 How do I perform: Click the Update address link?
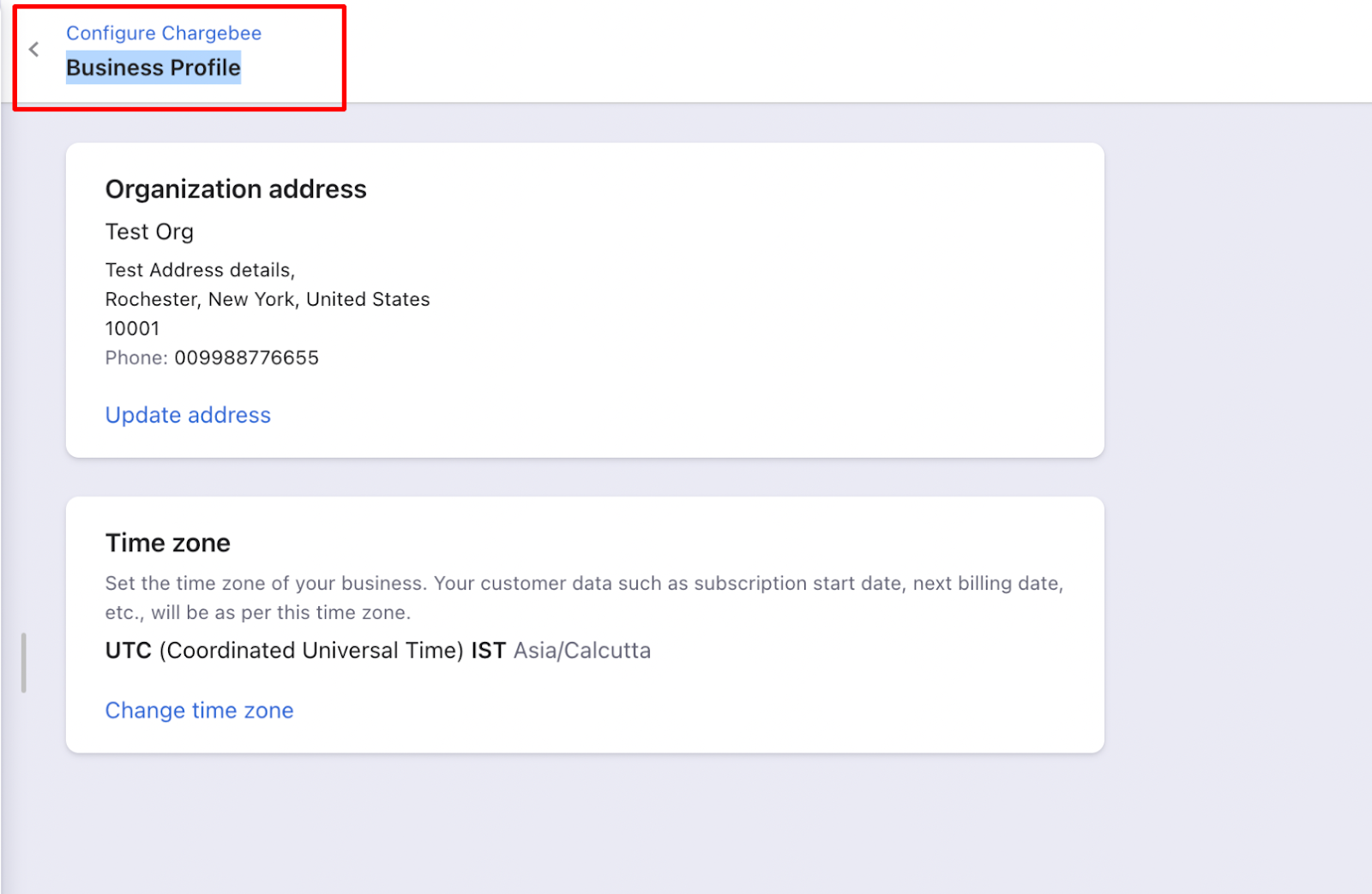pyautogui.click(x=188, y=415)
